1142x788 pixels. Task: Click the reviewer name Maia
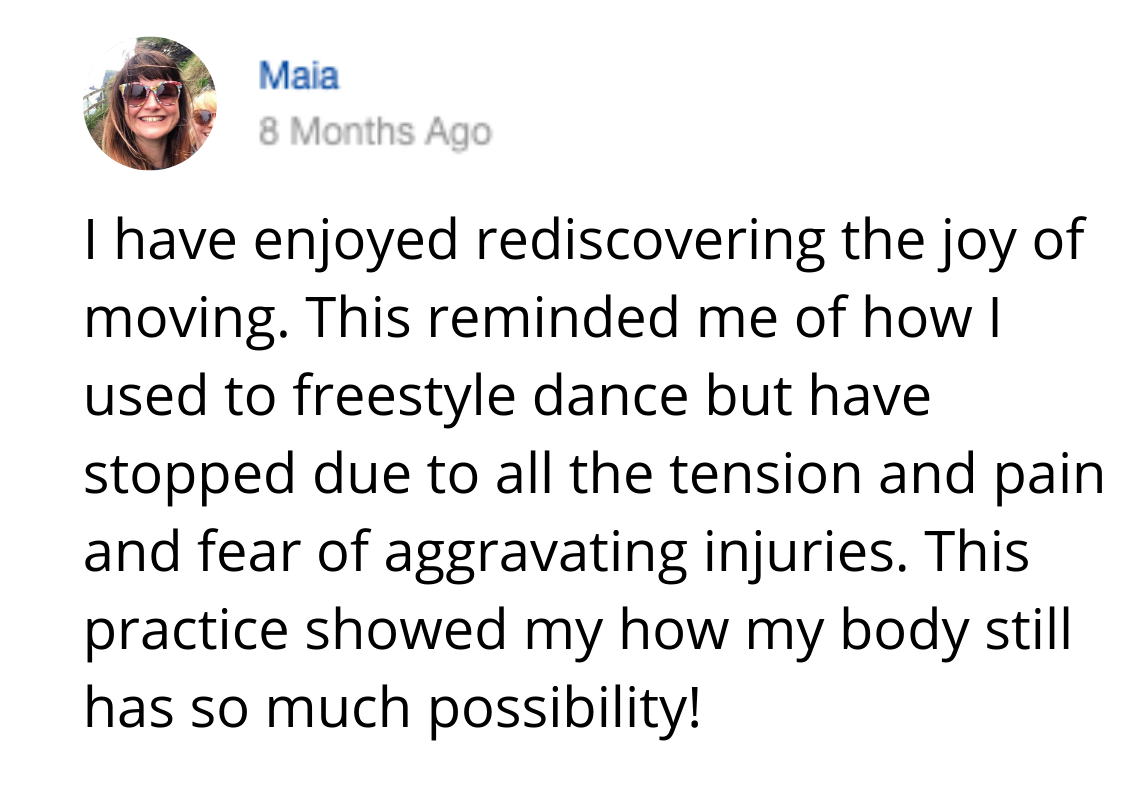click(x=299, y=76)
